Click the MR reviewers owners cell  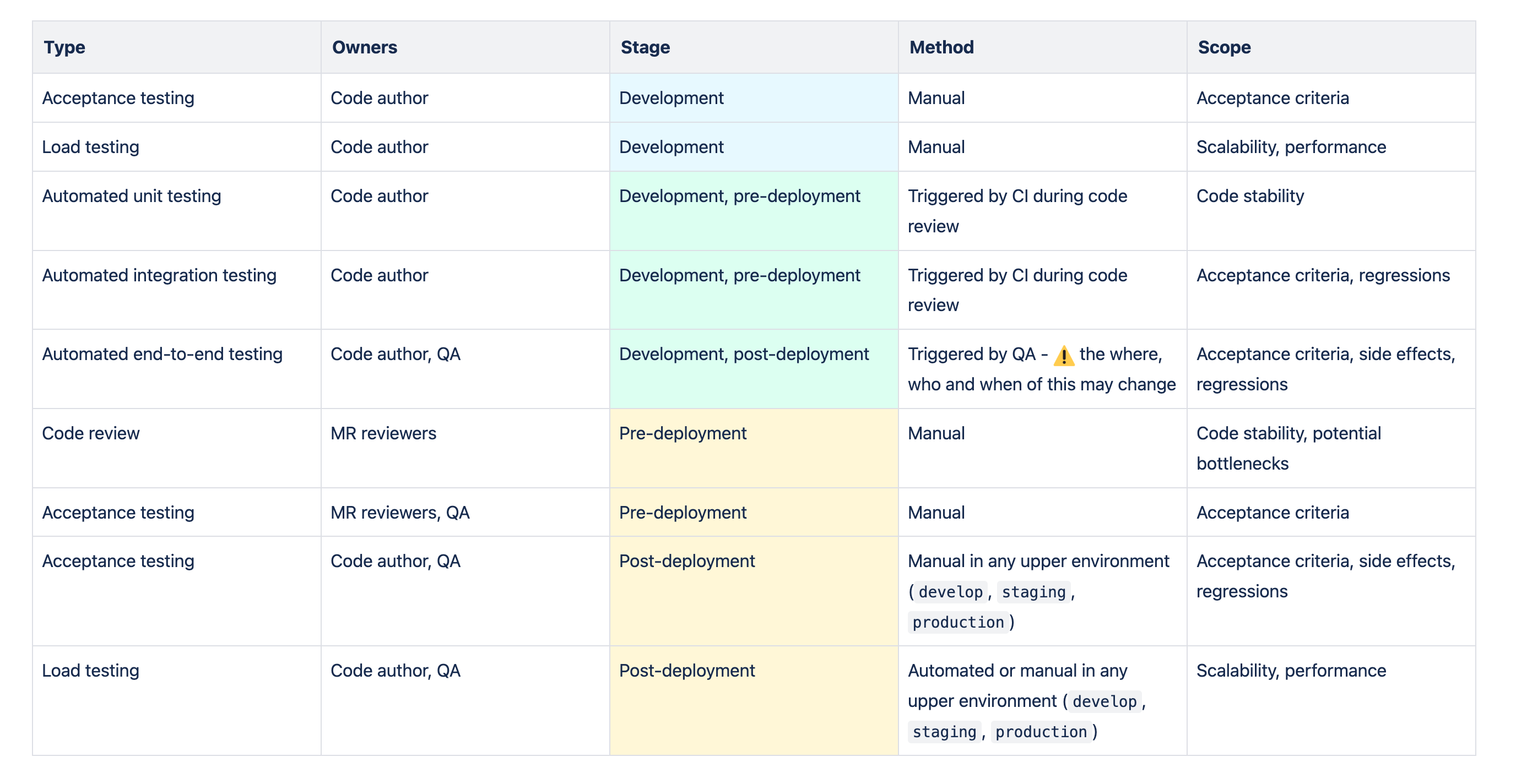(x=383, y=433)
